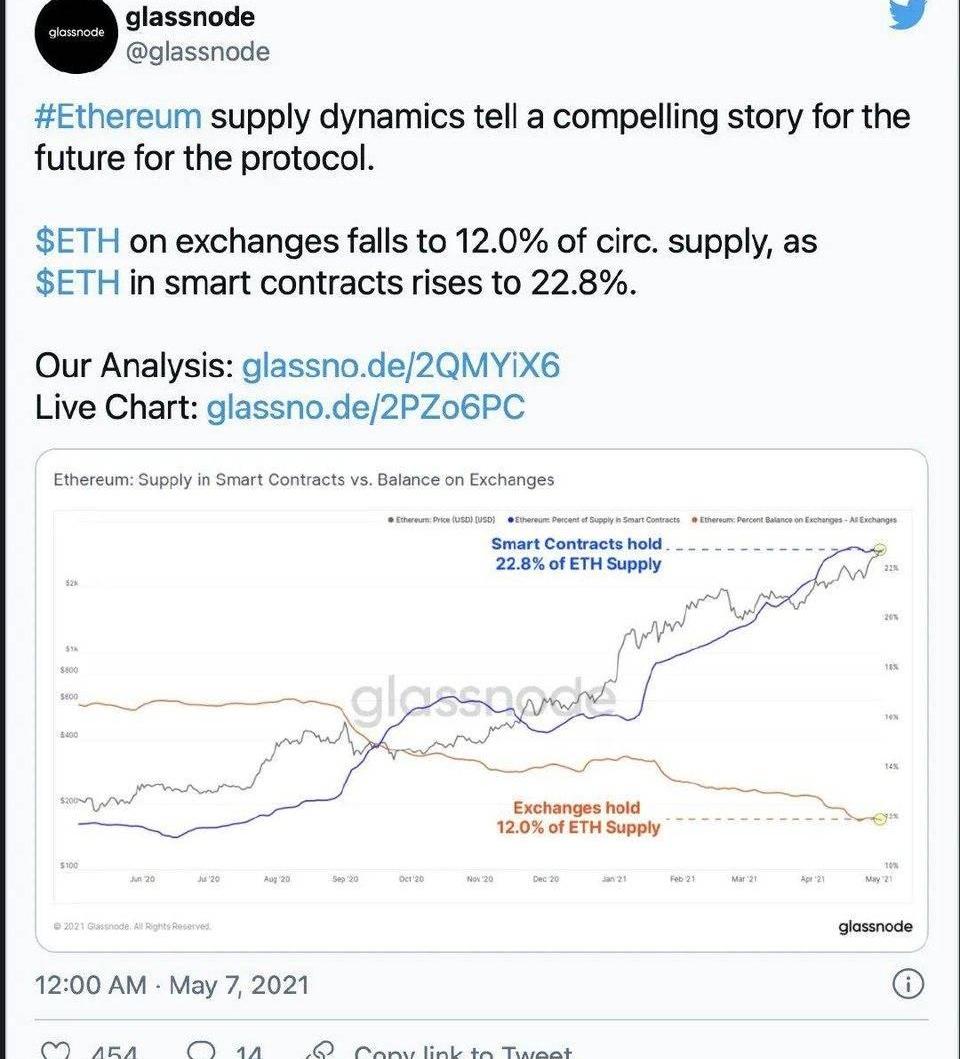960x1059 pixels.
Task: Open the glassnode profile avatar
Action: [77, 33]
